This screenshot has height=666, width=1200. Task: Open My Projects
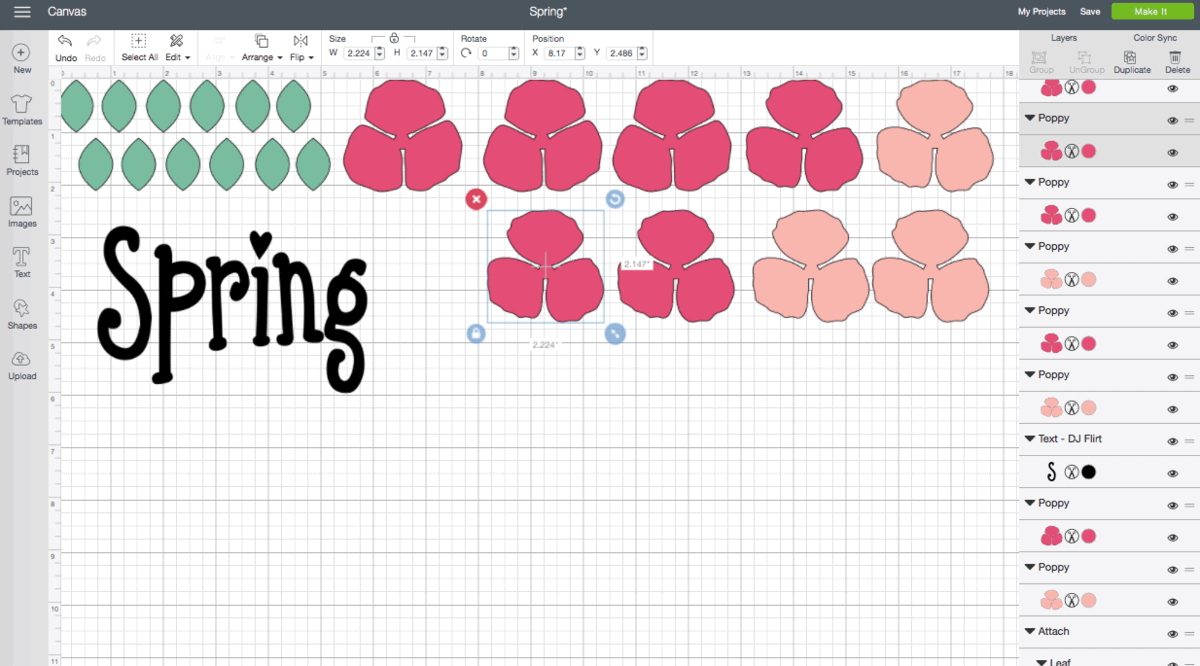pos(1041,12)
